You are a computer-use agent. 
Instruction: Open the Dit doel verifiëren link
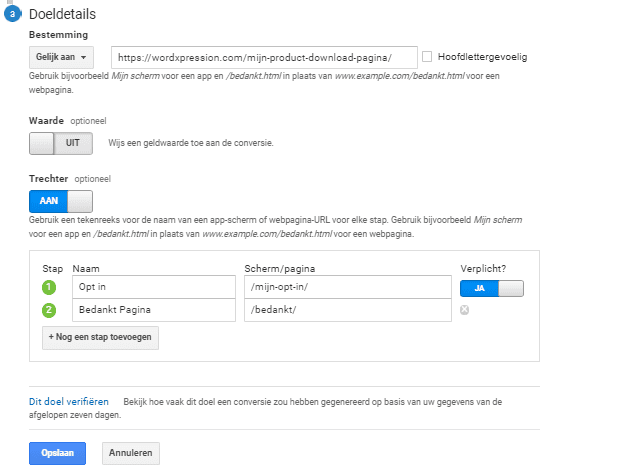pos(69,402)
